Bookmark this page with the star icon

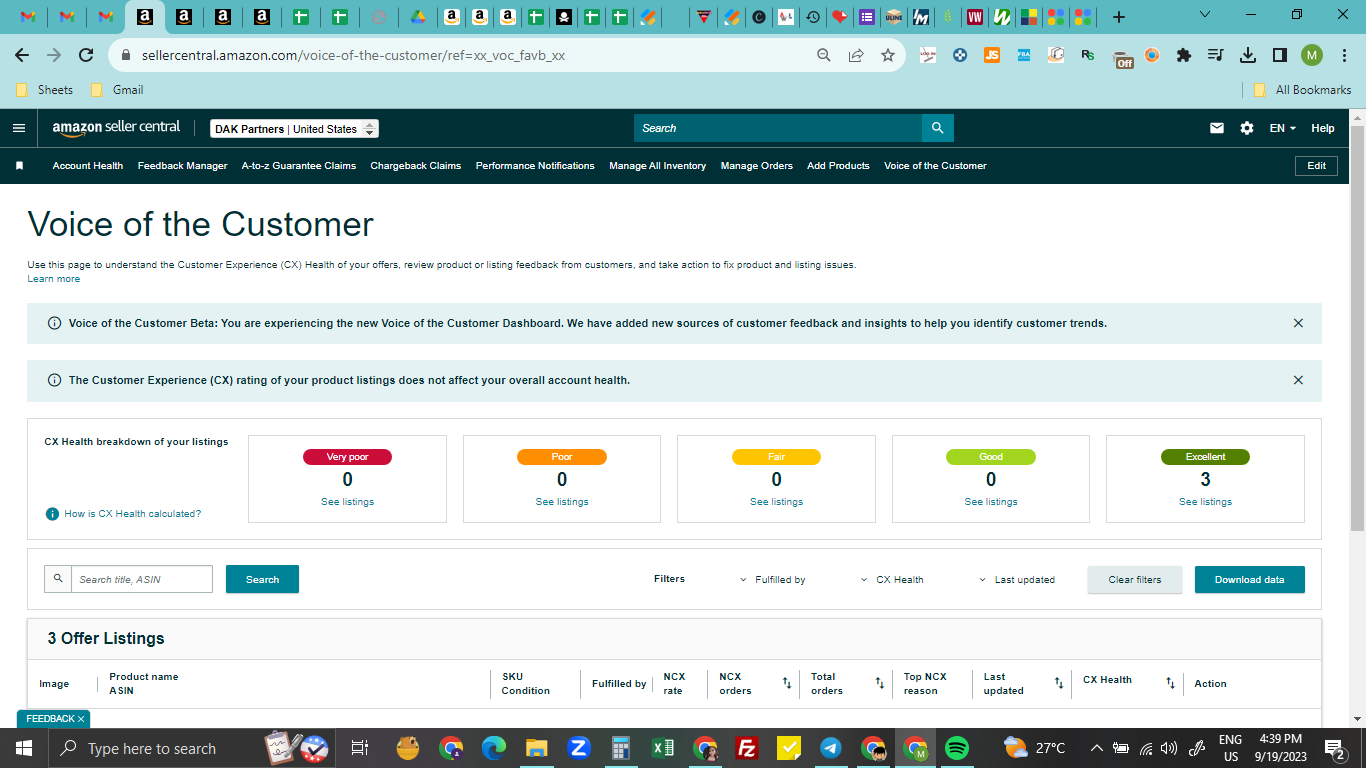[x=887, y=56]
